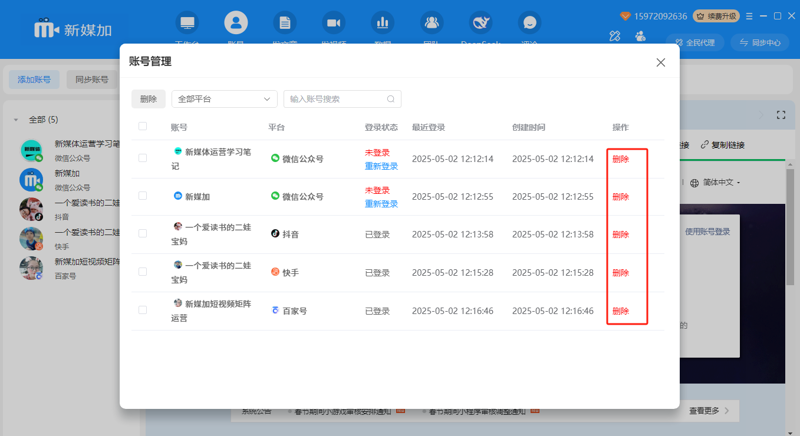Open the 全民代理 button
Screen dimensions: 800x436
tap(695, 42)
